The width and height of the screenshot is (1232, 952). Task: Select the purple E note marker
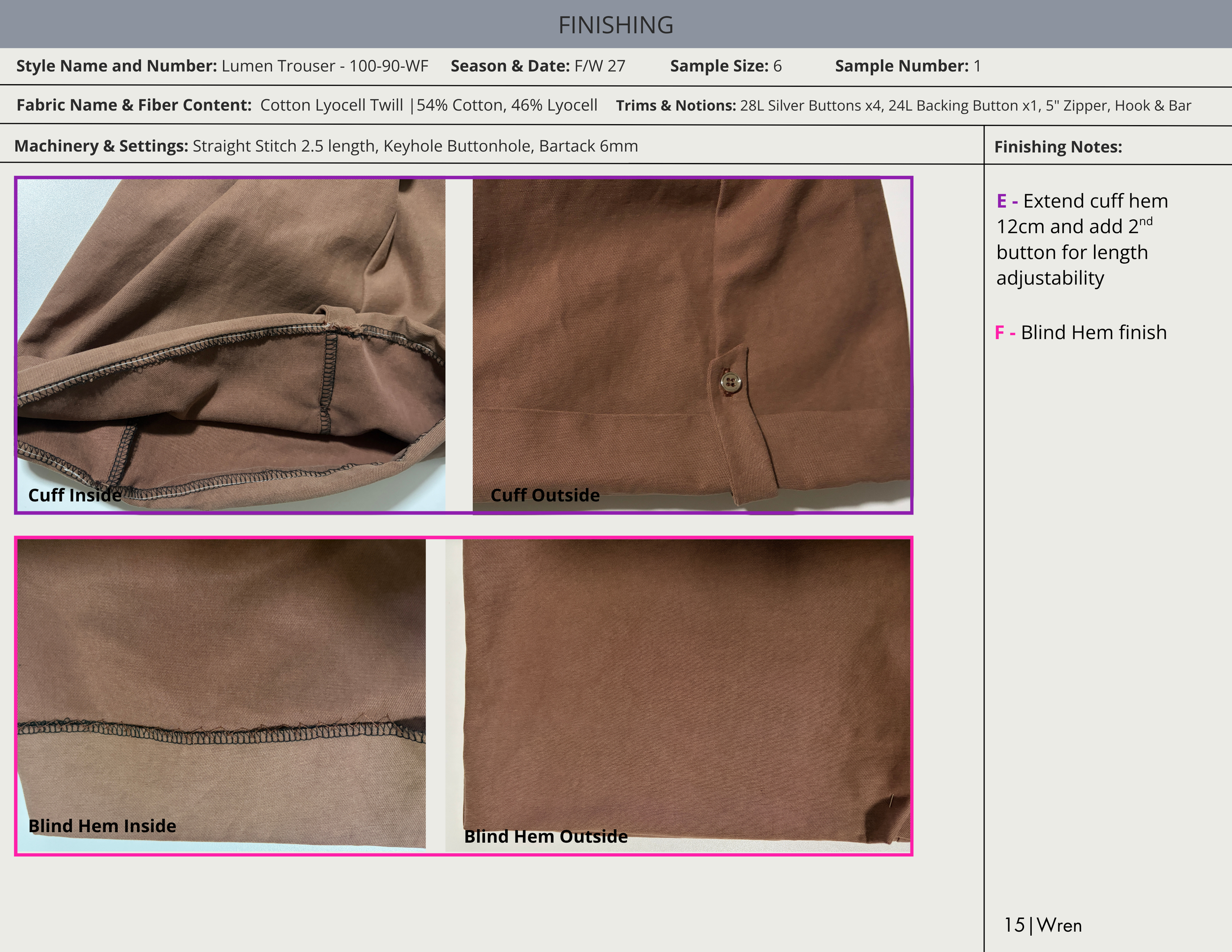click(1002, 202)
